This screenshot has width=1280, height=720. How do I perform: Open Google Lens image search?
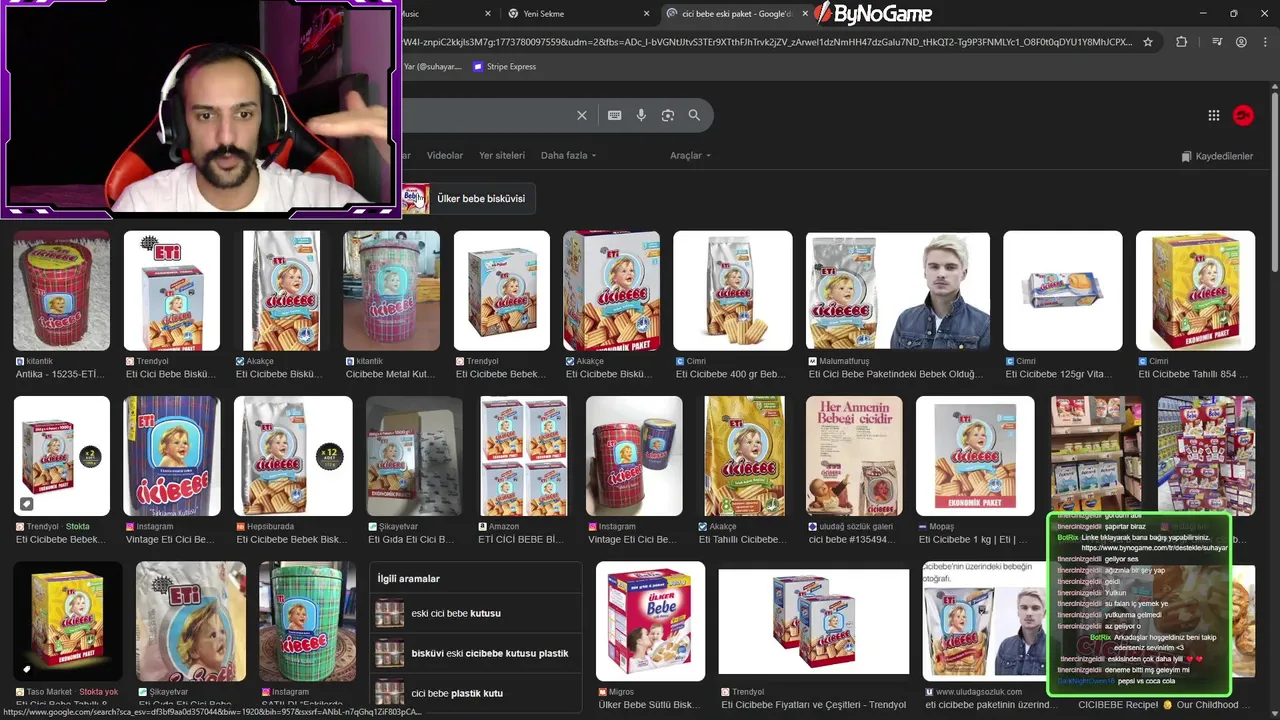668,115
